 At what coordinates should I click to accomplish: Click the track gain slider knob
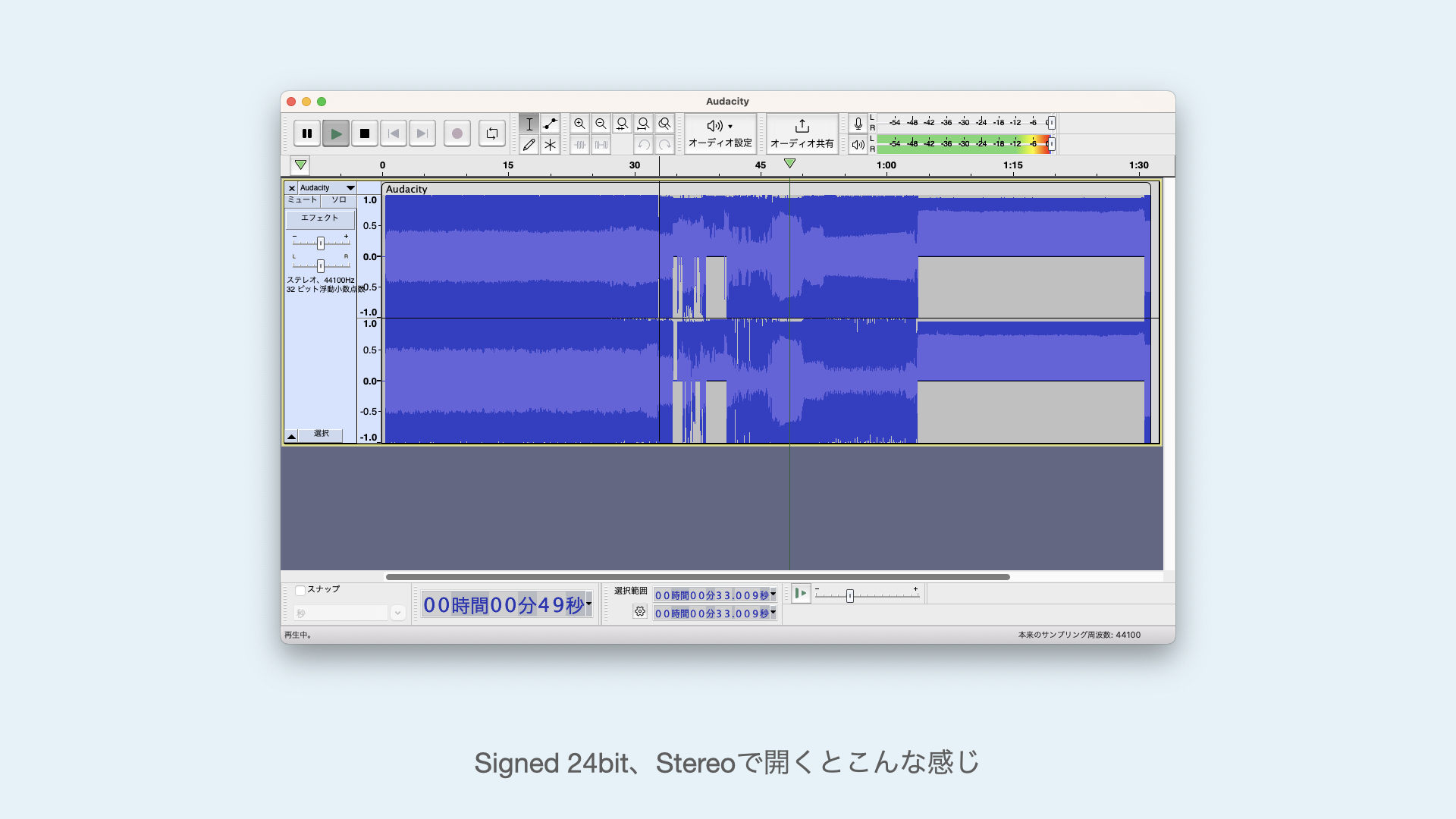pos(321,243)
